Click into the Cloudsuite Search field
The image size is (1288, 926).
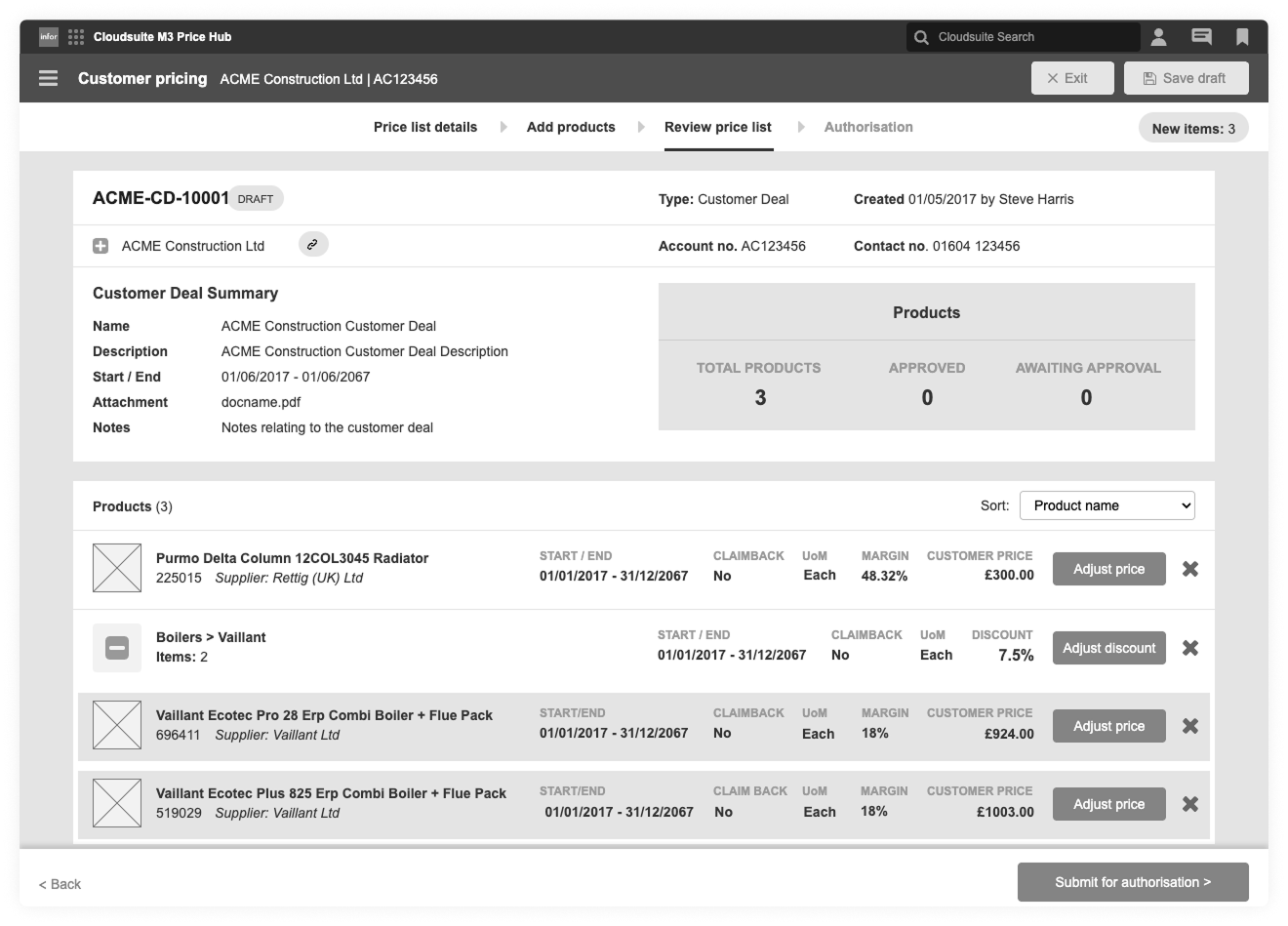point(1023,37)
